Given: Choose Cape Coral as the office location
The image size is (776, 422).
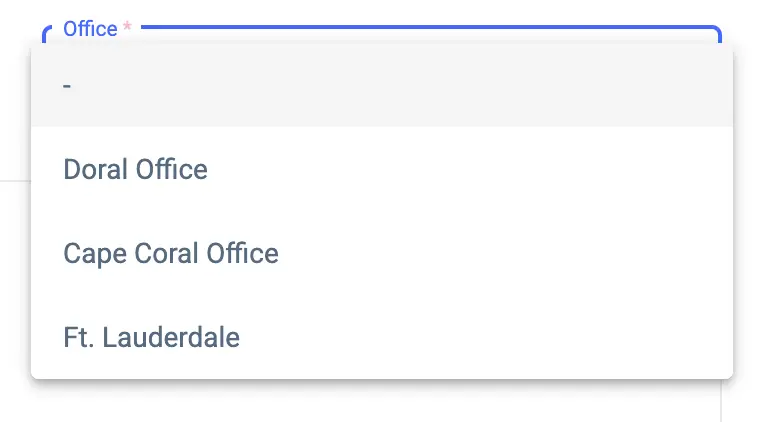Looking at the screenshot, I should [171, 253].
